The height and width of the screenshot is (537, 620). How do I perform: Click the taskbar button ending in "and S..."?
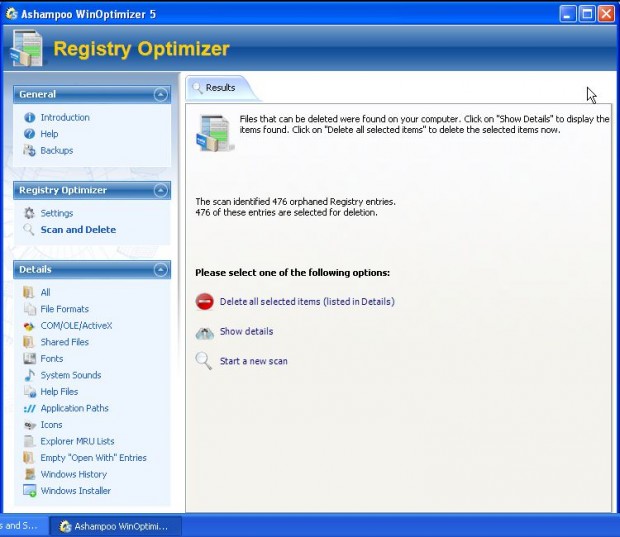click(24, 526)
